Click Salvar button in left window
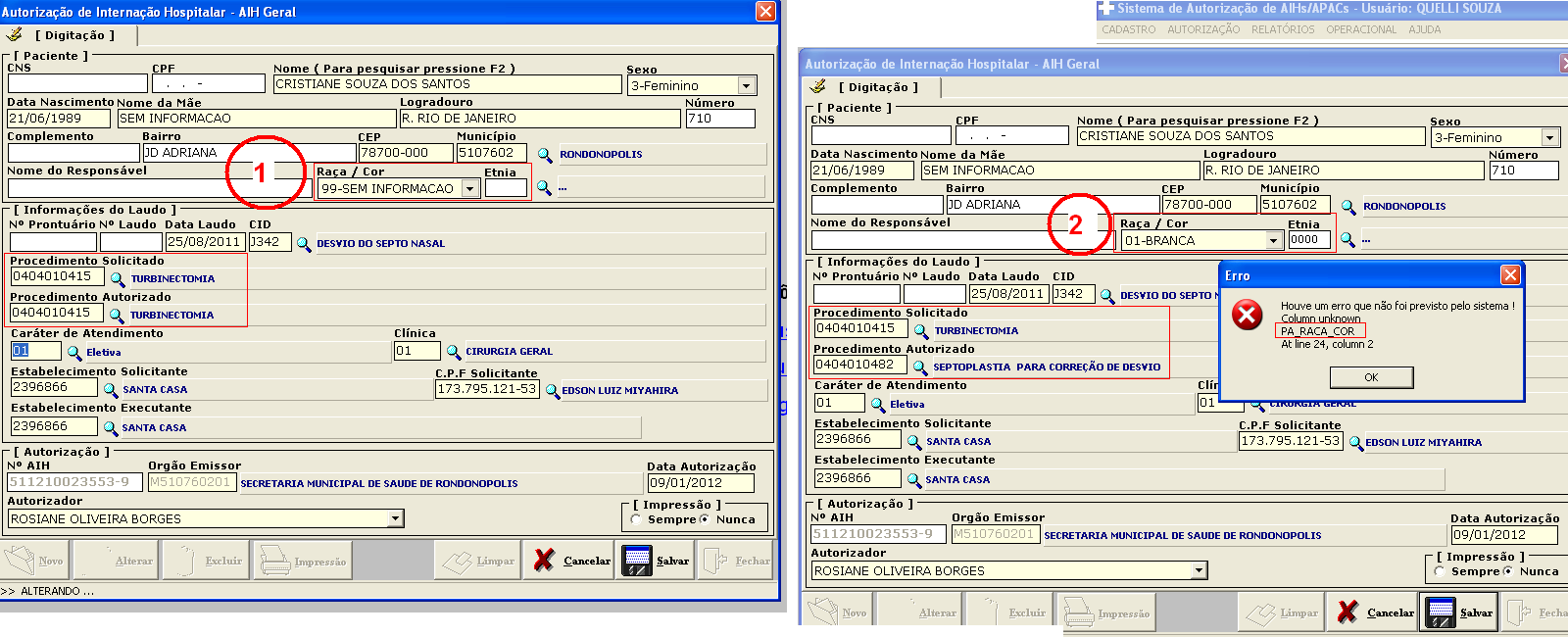 coord(656,561)
